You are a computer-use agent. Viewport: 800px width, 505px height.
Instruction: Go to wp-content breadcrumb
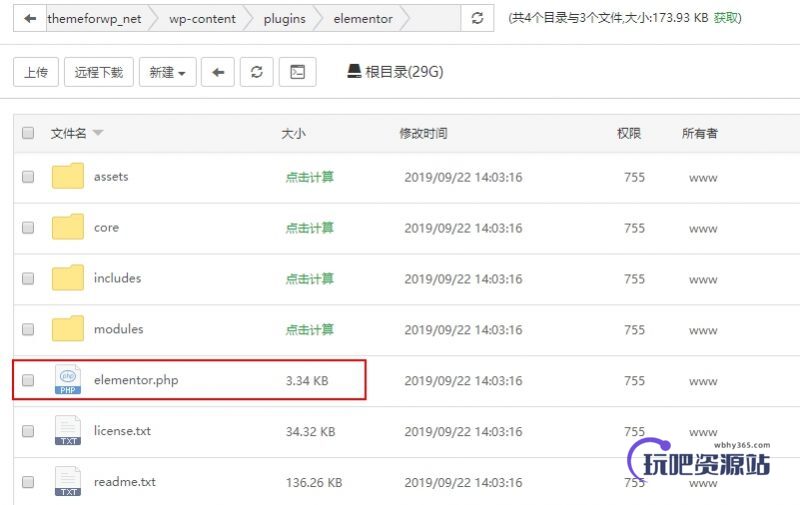[x=203, y=18]
